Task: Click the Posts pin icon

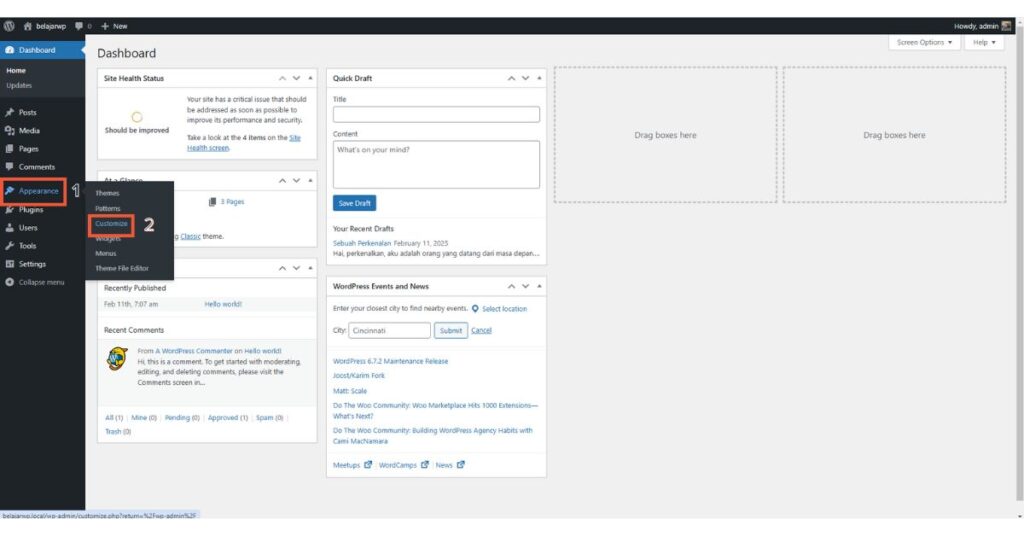Action: [x=9, y=112]
